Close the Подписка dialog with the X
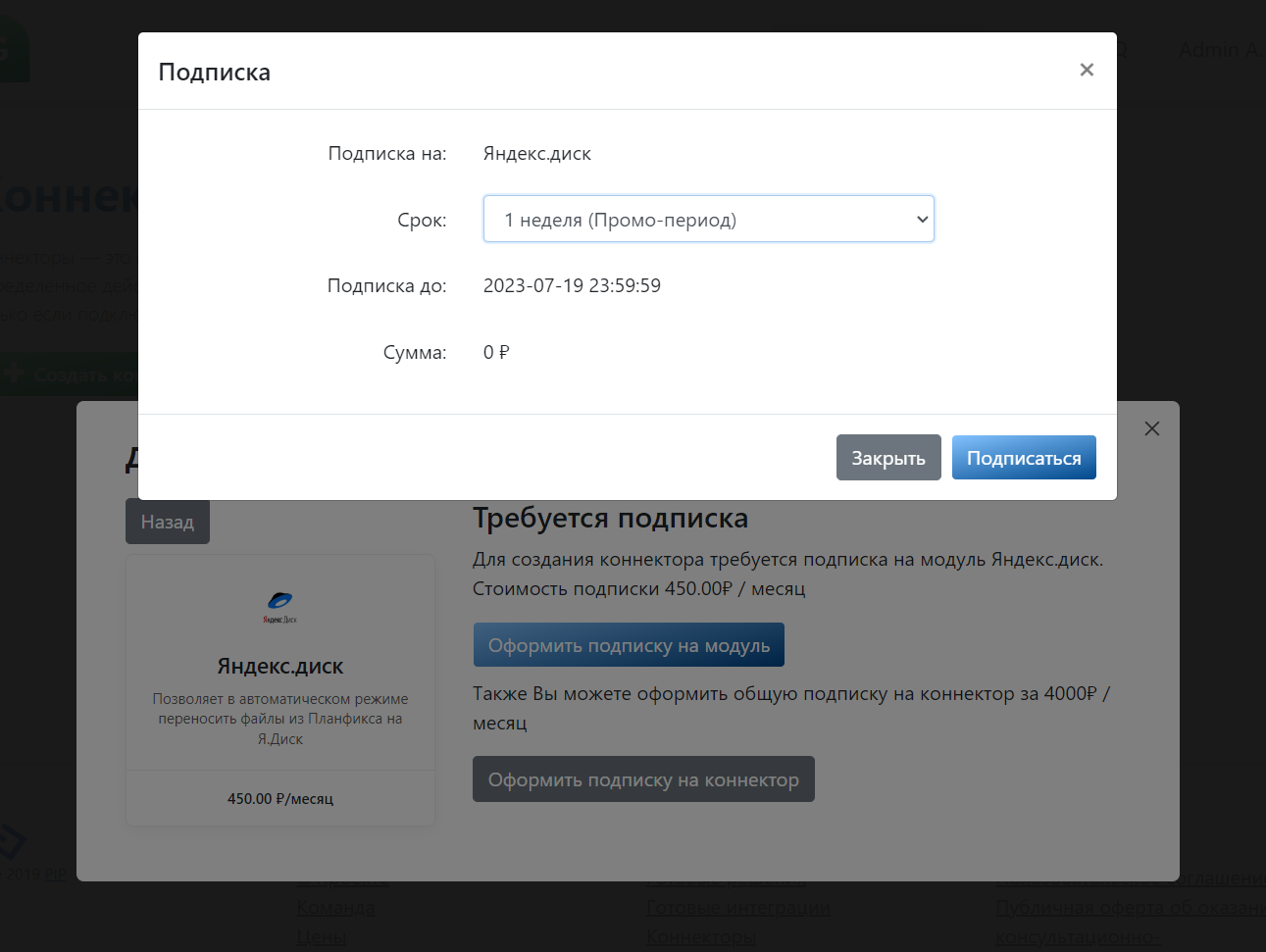 click(1087, 70)
